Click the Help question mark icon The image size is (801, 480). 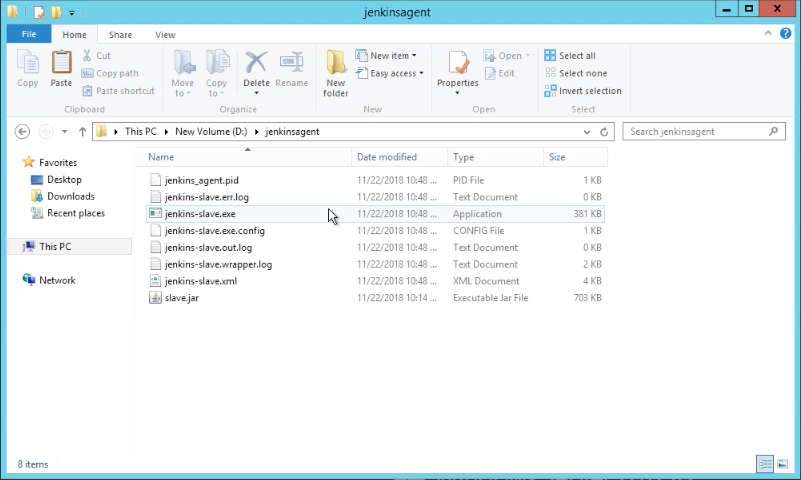coord(785,34)
